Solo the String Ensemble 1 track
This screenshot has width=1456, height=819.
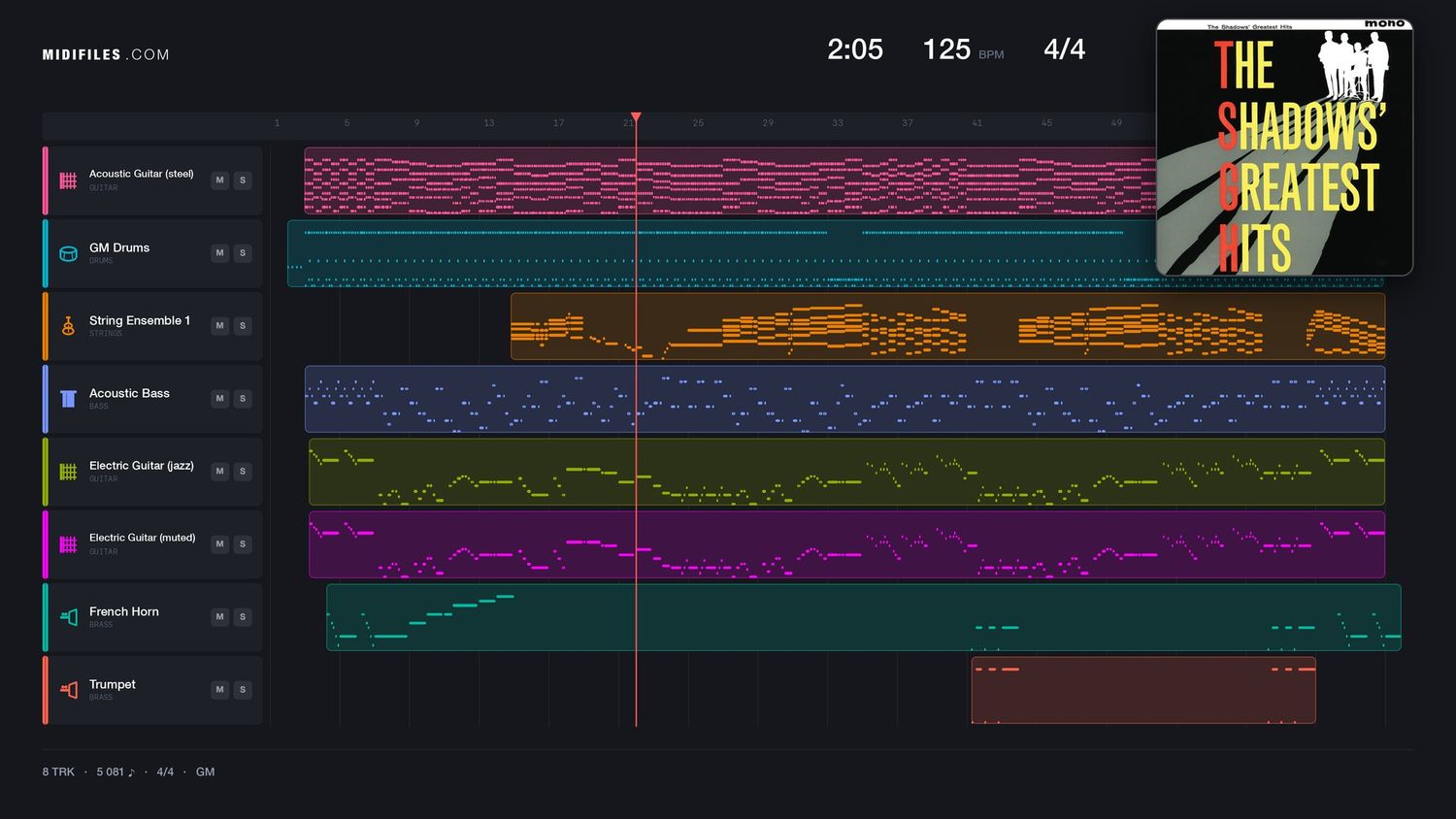(x=243, y=326)
